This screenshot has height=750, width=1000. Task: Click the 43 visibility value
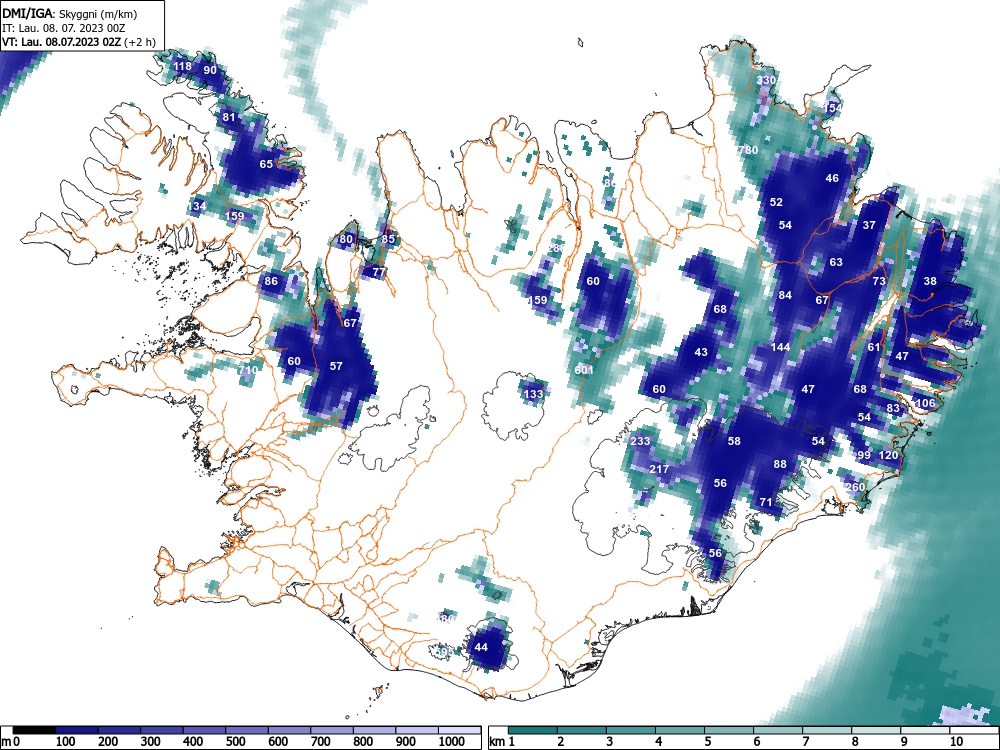pyautogui.click(x=701, y=352)
